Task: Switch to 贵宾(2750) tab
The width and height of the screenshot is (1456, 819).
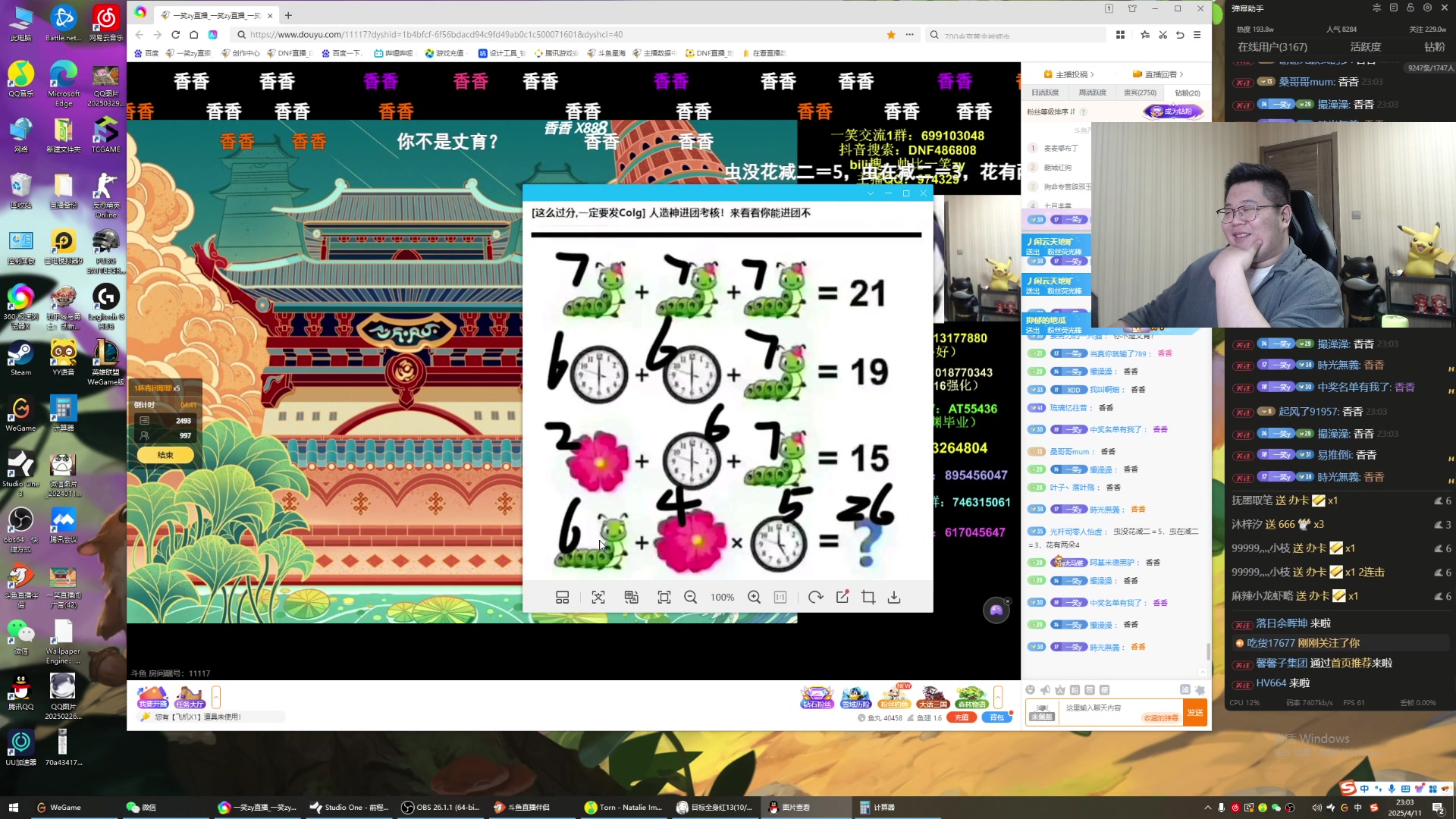Action: [x=1140, y=93]
